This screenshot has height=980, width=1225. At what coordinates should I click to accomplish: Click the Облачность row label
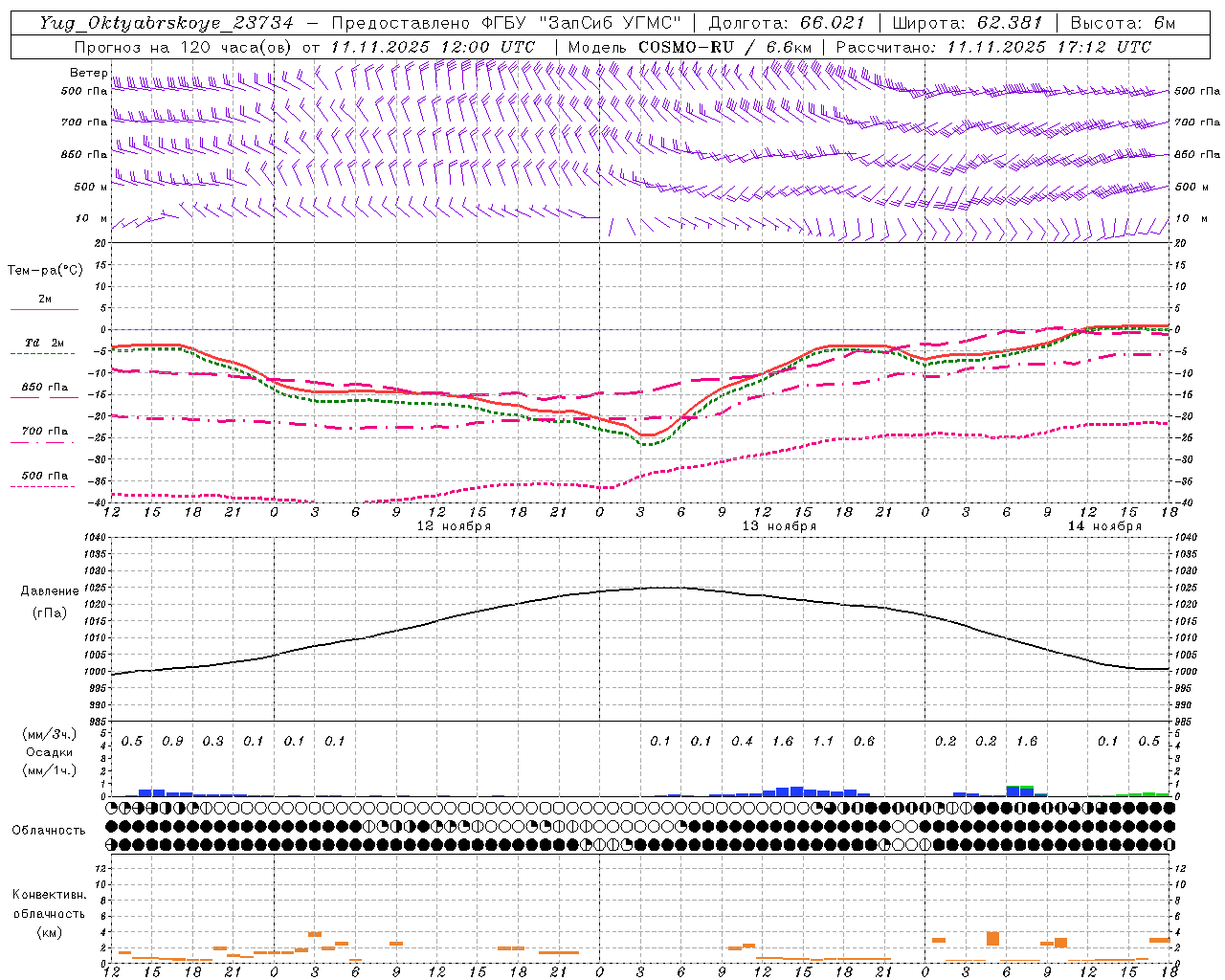(x=49, y=831)
